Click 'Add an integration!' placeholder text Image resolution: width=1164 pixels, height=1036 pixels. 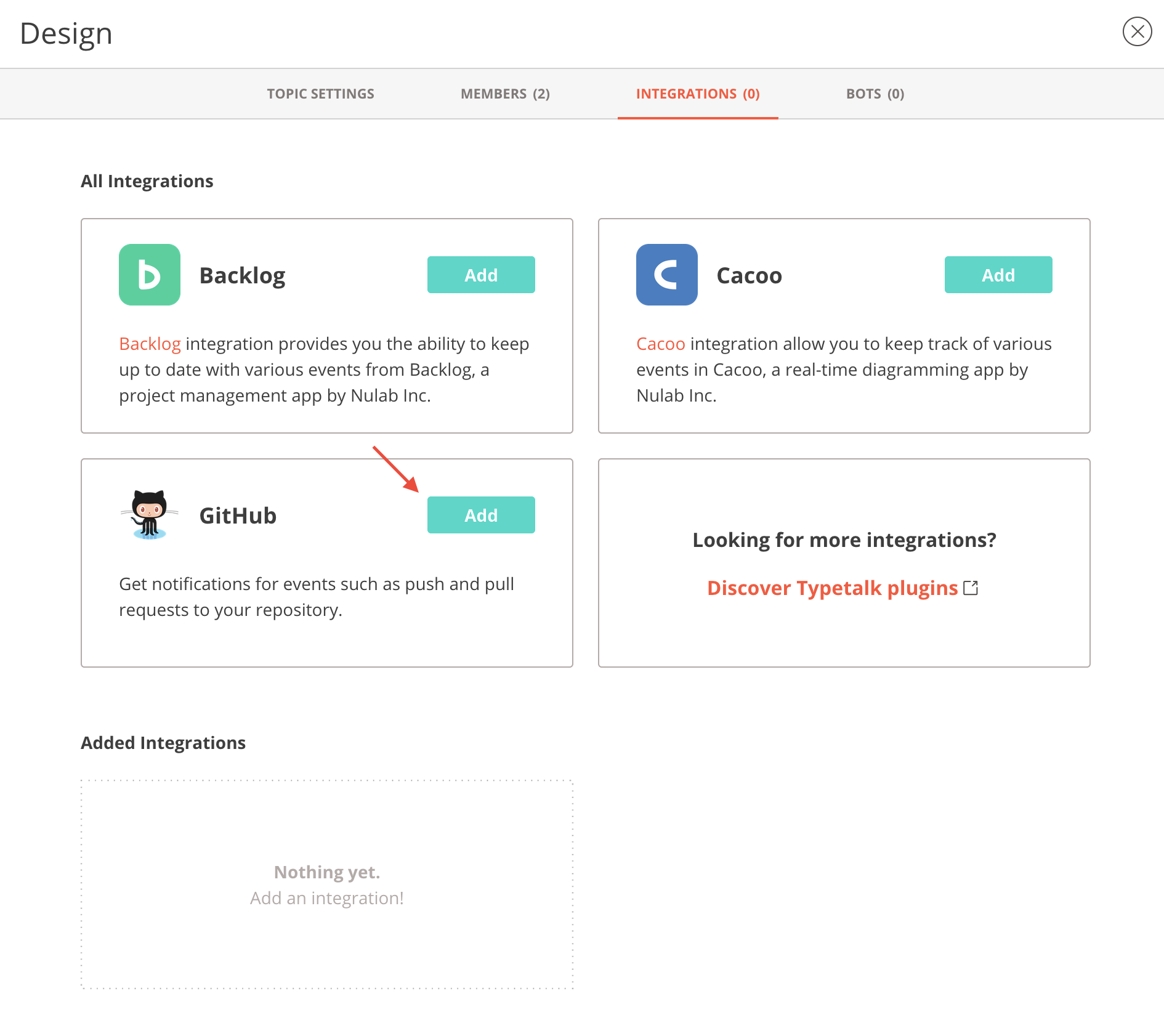coord(327,898)
